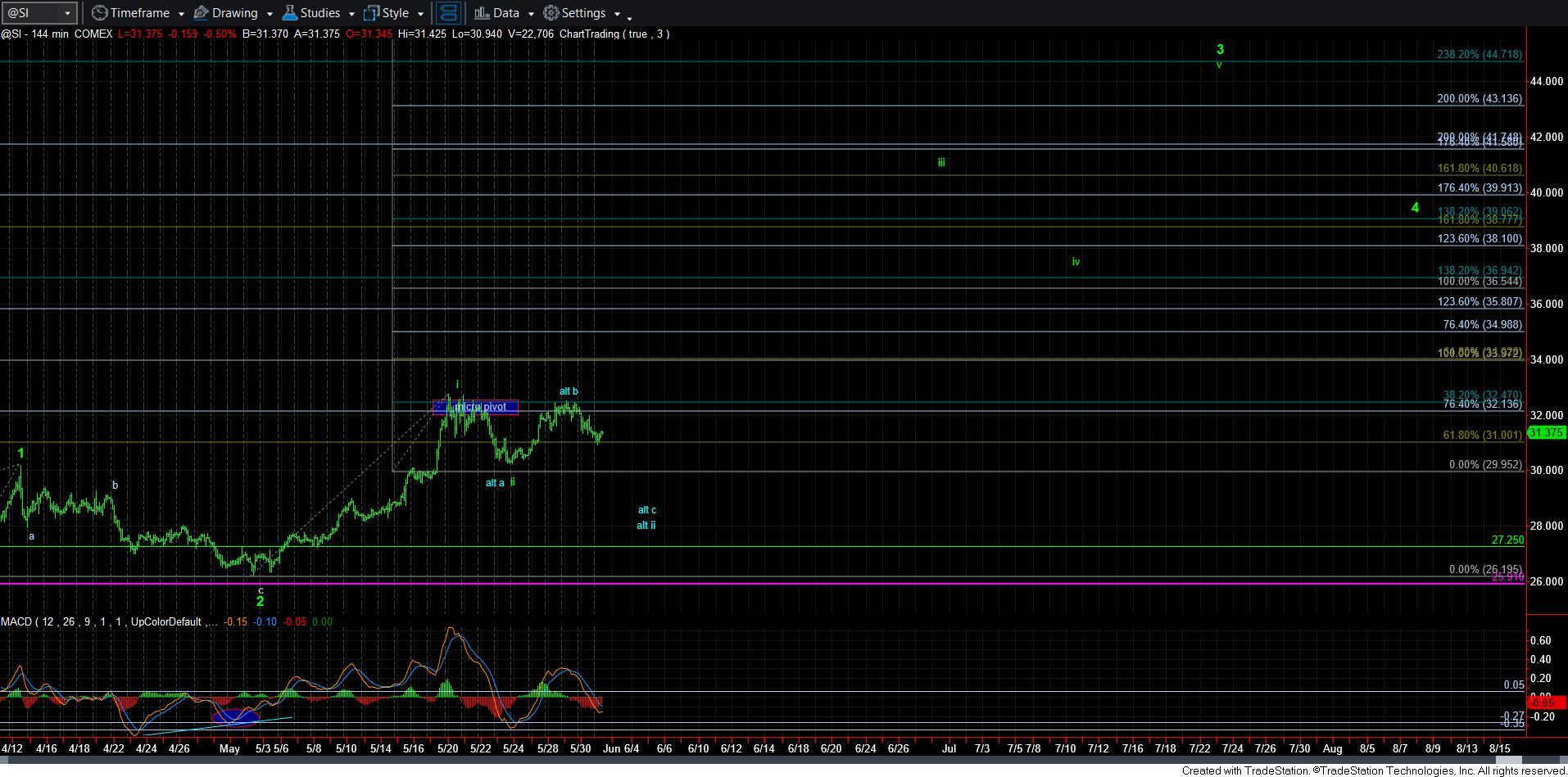1568x777 pixels.
Task: Select the 123.60% (38.100) Fibonacci label
Action: pyautogui.click(x=1480, y=239)
